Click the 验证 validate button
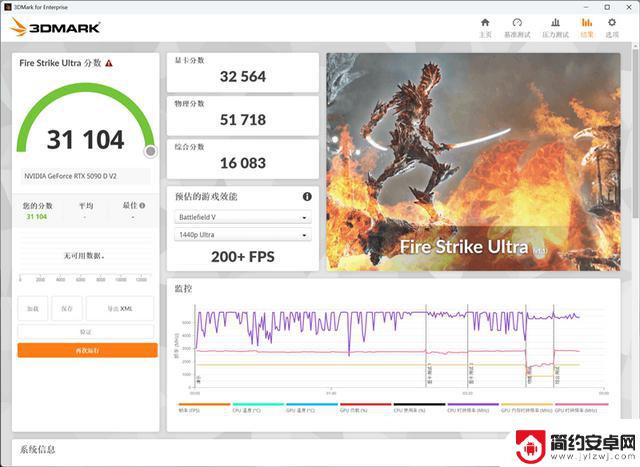This screenshot has height=467, width=640. 86,331
